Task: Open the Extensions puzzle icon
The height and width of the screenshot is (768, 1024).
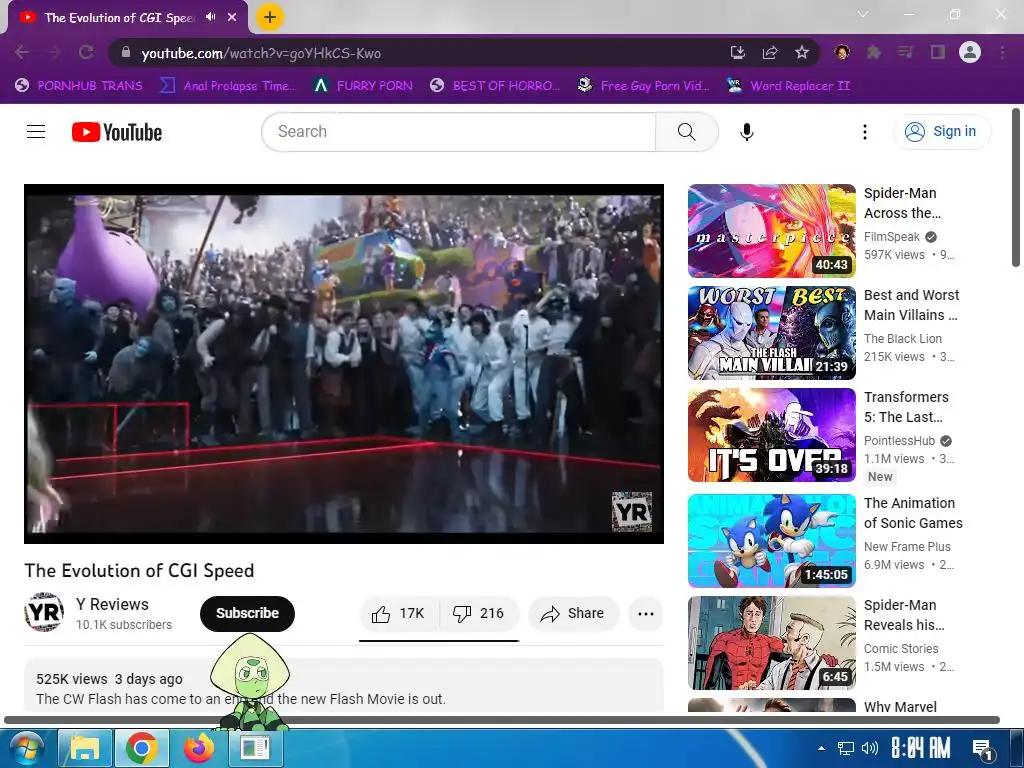Action: [x=874, y=52]
